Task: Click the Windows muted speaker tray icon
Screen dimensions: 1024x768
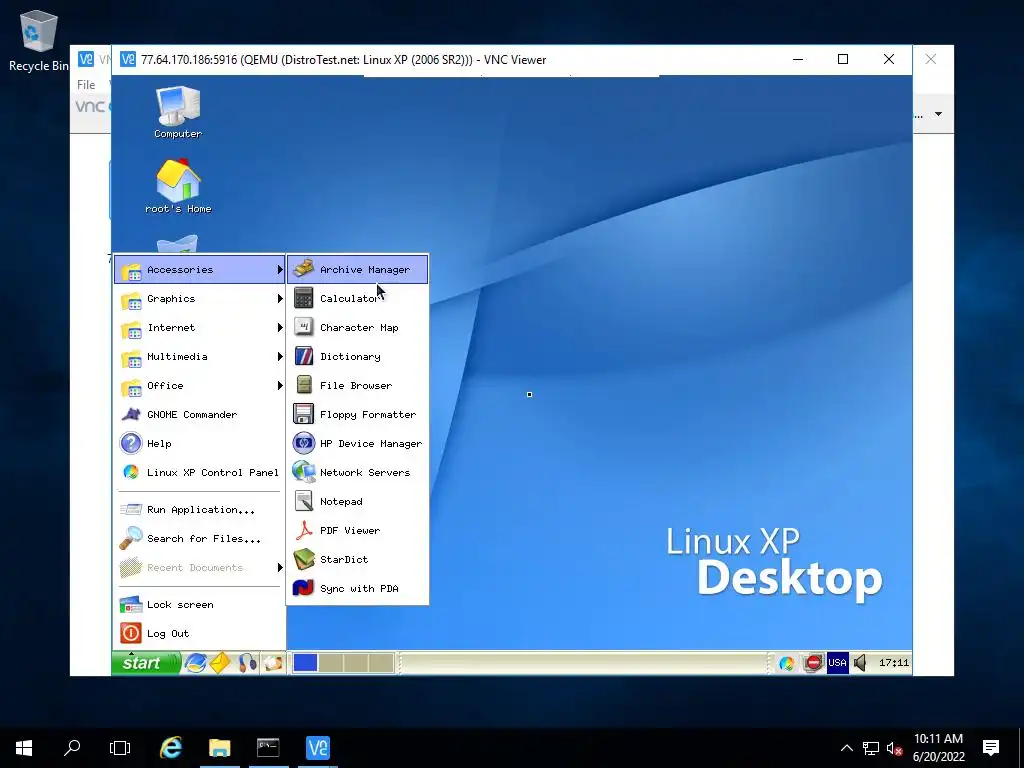Action: coord(894,748)
